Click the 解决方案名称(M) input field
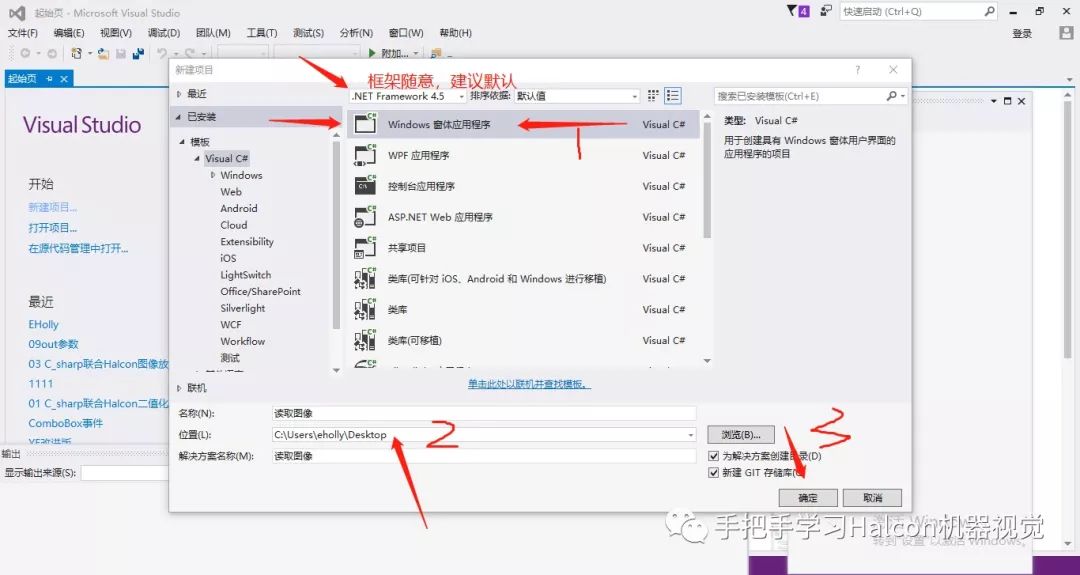Screen dimensions: 1080x575 (x=484, y=456)
